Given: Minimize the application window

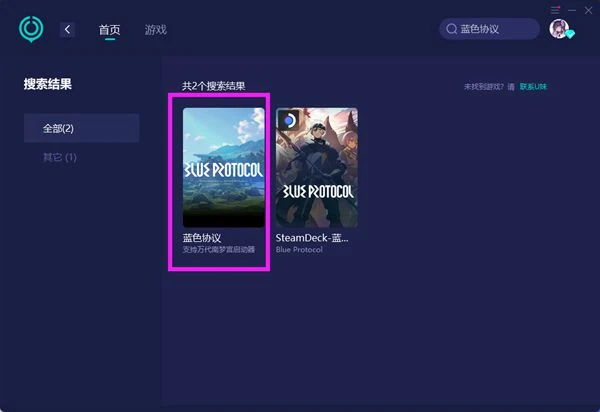Looking at the screenshot, I should (572, 8).
